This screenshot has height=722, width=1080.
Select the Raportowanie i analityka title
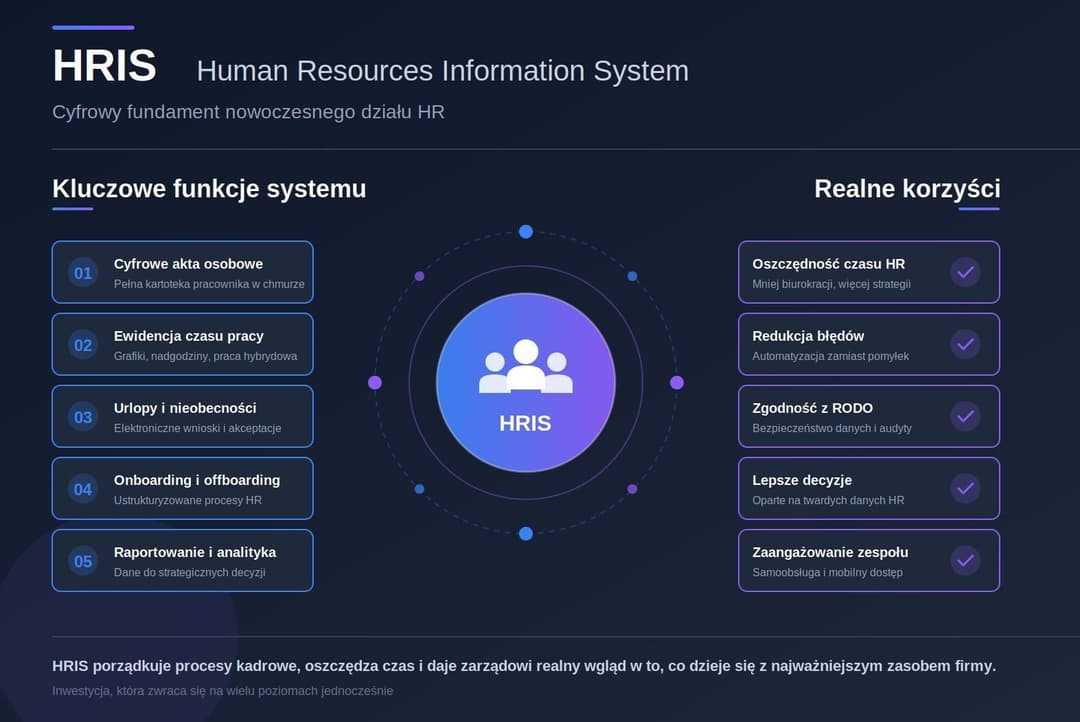tap(195, 553)
